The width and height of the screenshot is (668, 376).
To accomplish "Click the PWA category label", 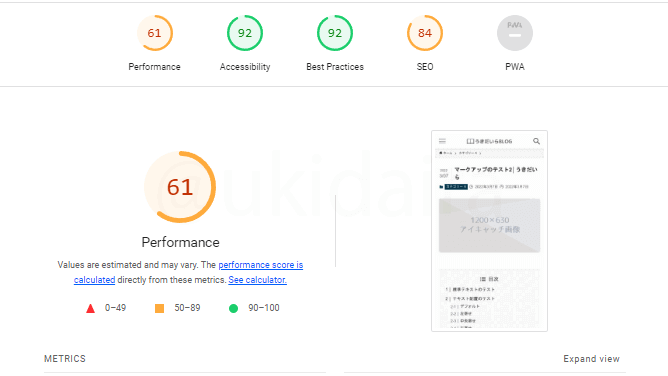I will [x=515, y=67].
